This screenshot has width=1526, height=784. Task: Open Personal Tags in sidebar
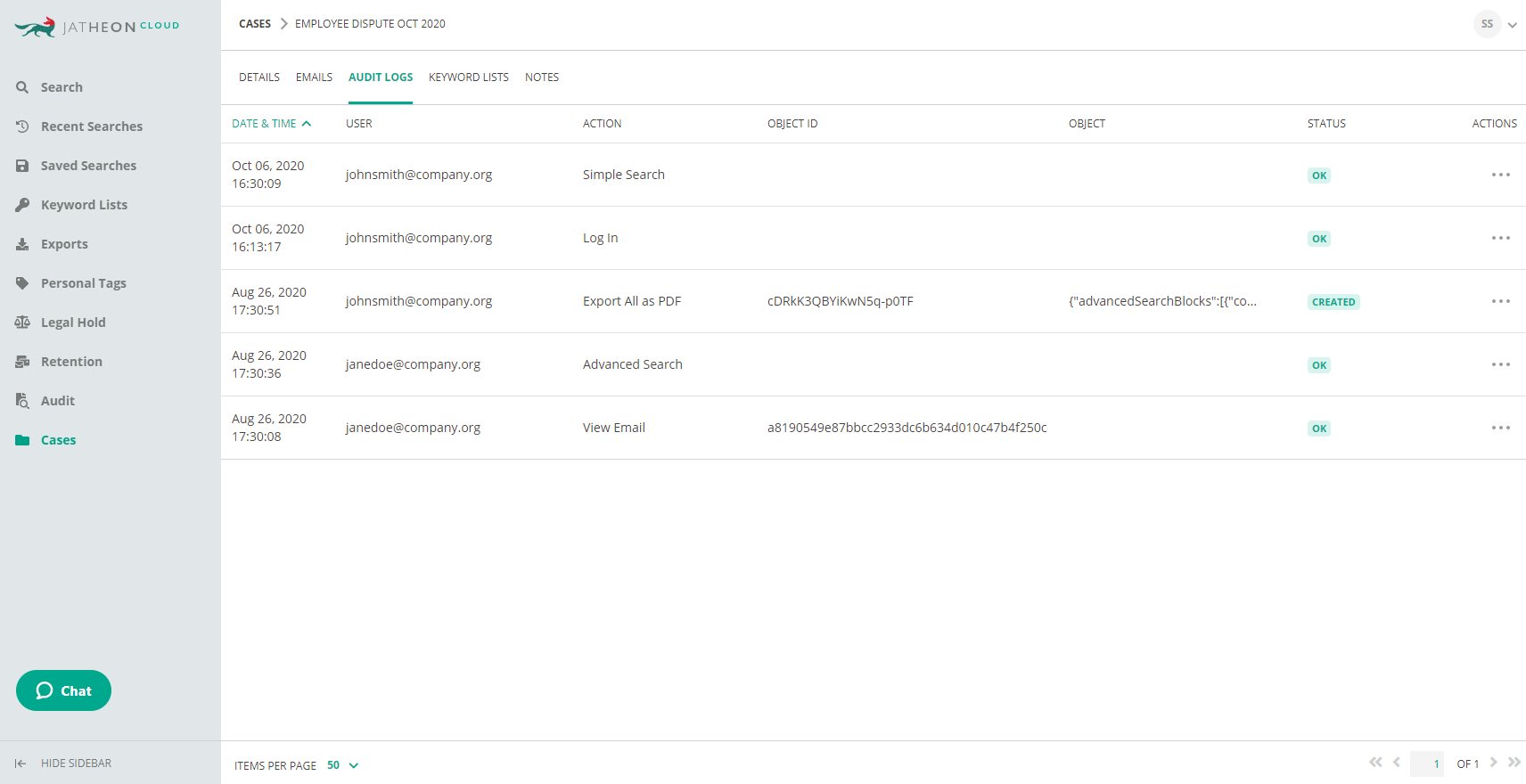pos(84,283)
